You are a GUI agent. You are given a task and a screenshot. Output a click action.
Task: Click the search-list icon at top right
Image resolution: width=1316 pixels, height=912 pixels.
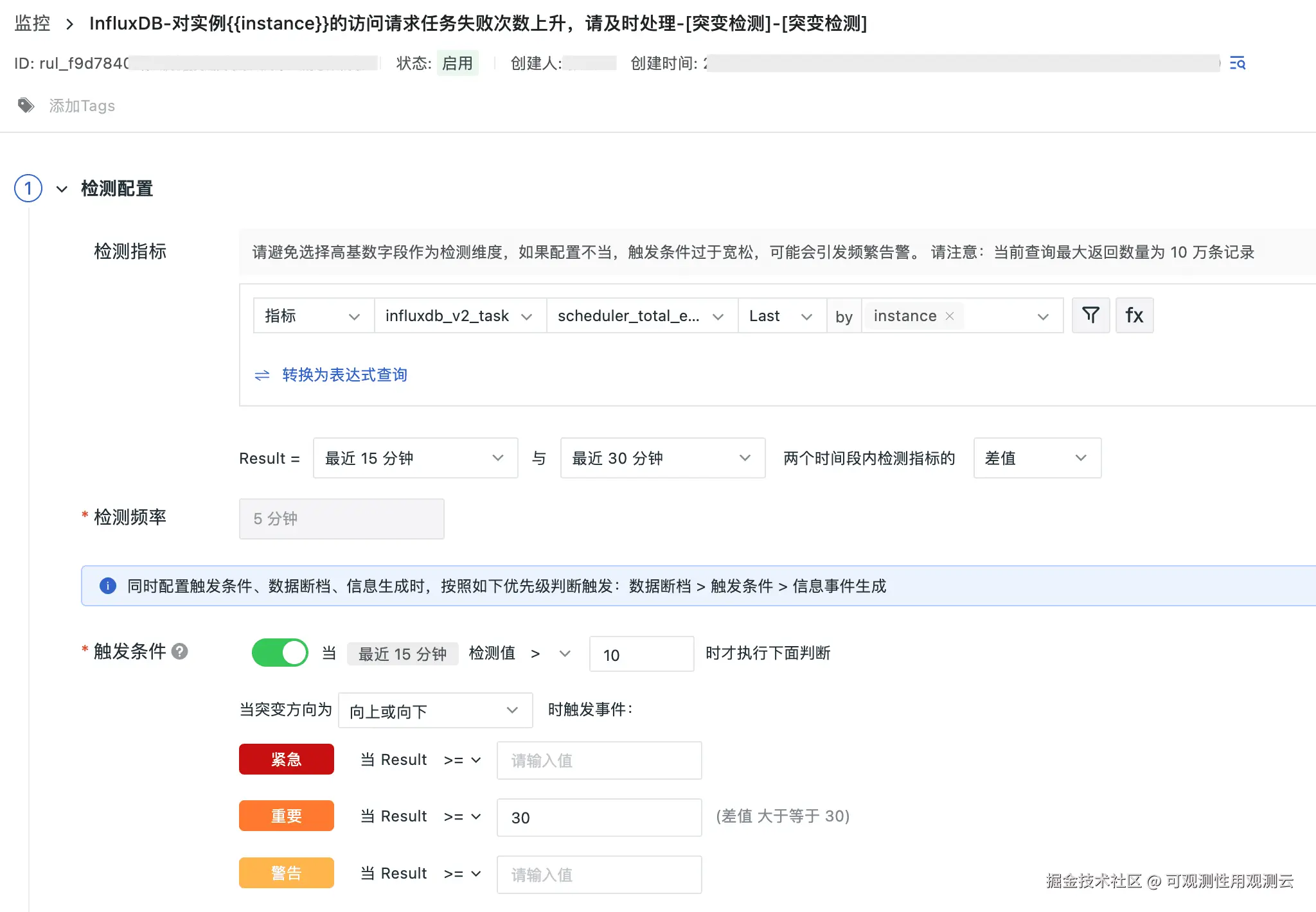pos(1237,63)
